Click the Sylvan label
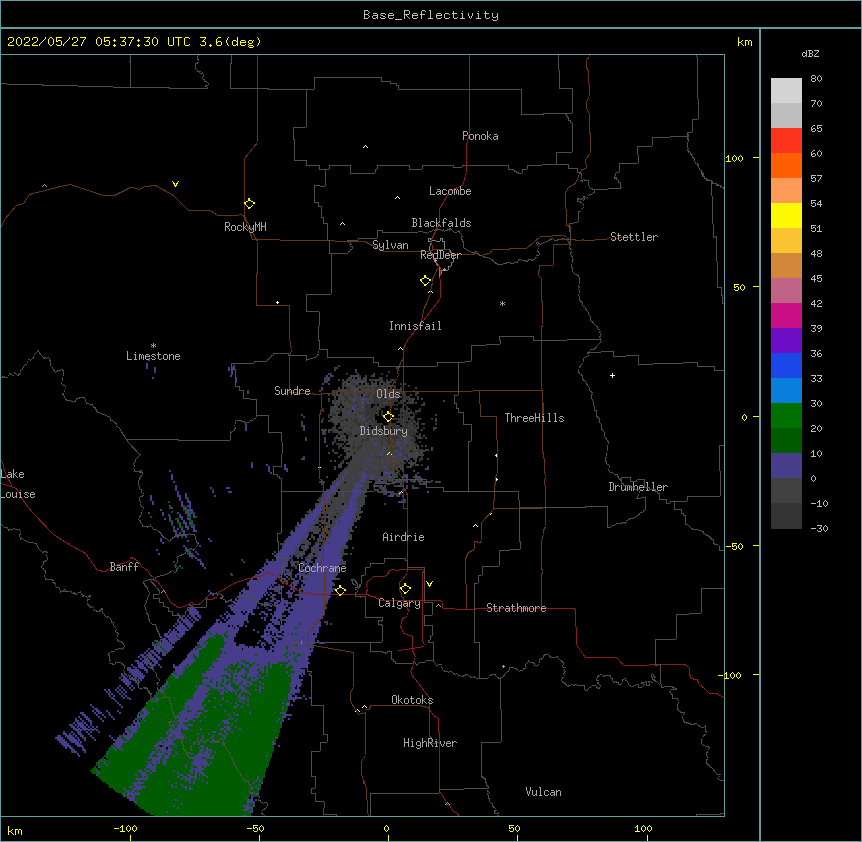Viewport: 862px width, 842px height. point(390,245)
